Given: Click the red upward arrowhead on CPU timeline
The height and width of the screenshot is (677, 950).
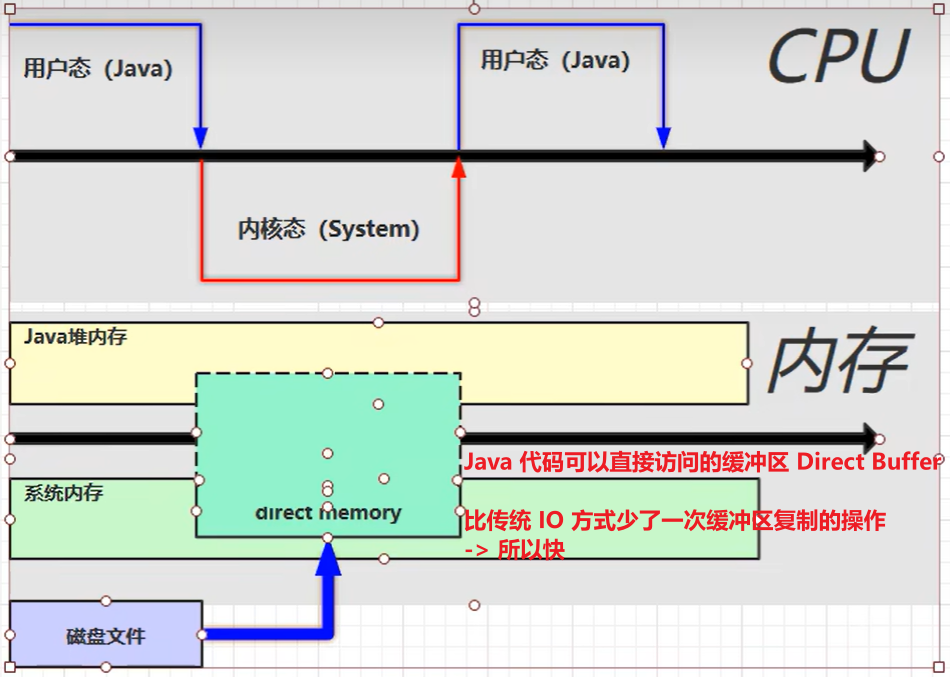Looking at the screenshot, I should tap(459, 167).
